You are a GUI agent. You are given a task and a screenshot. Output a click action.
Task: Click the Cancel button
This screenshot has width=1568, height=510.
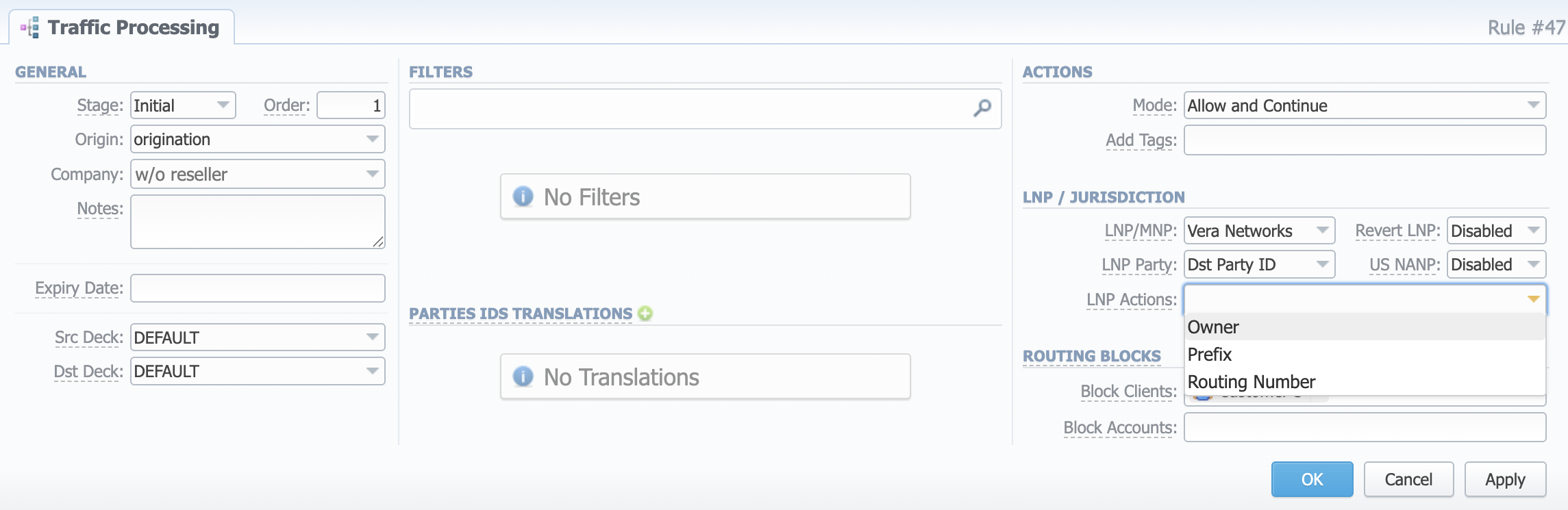(x=1408, y=479)
